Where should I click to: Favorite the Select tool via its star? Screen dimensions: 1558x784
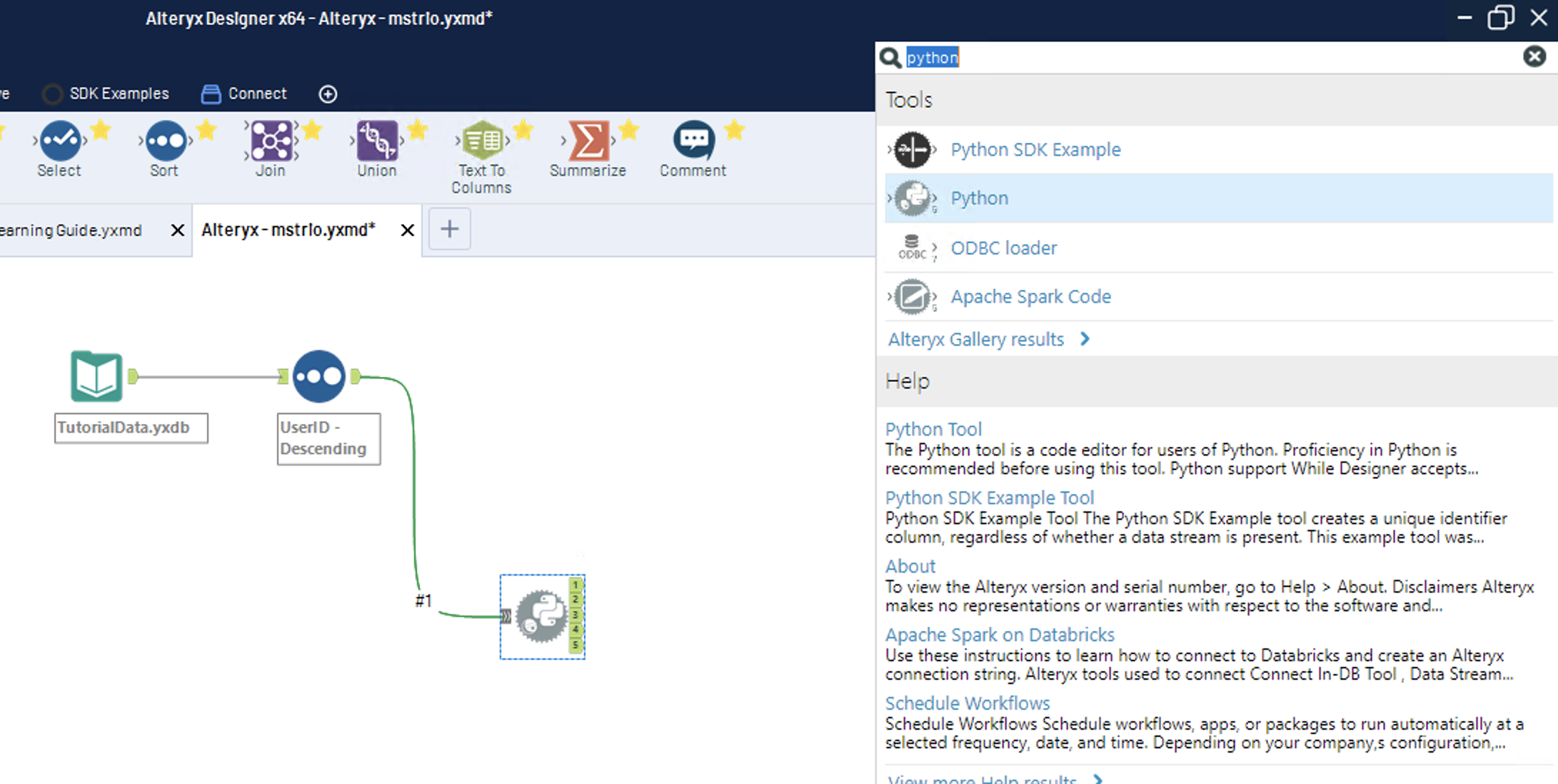(101, 130)
